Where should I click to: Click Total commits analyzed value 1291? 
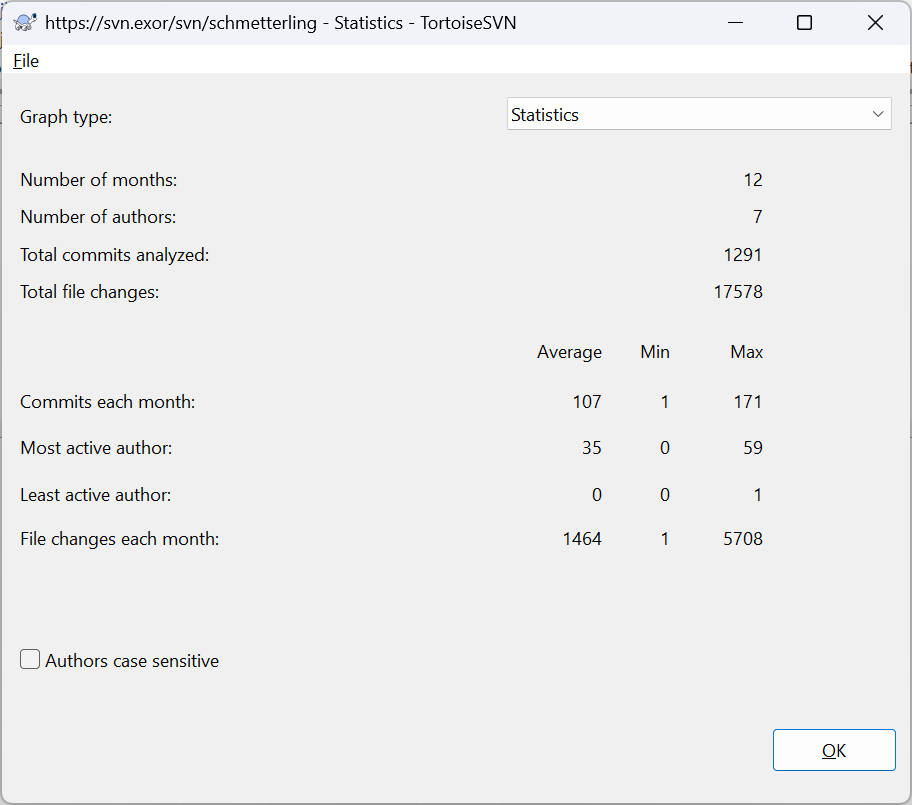[743, 255]
